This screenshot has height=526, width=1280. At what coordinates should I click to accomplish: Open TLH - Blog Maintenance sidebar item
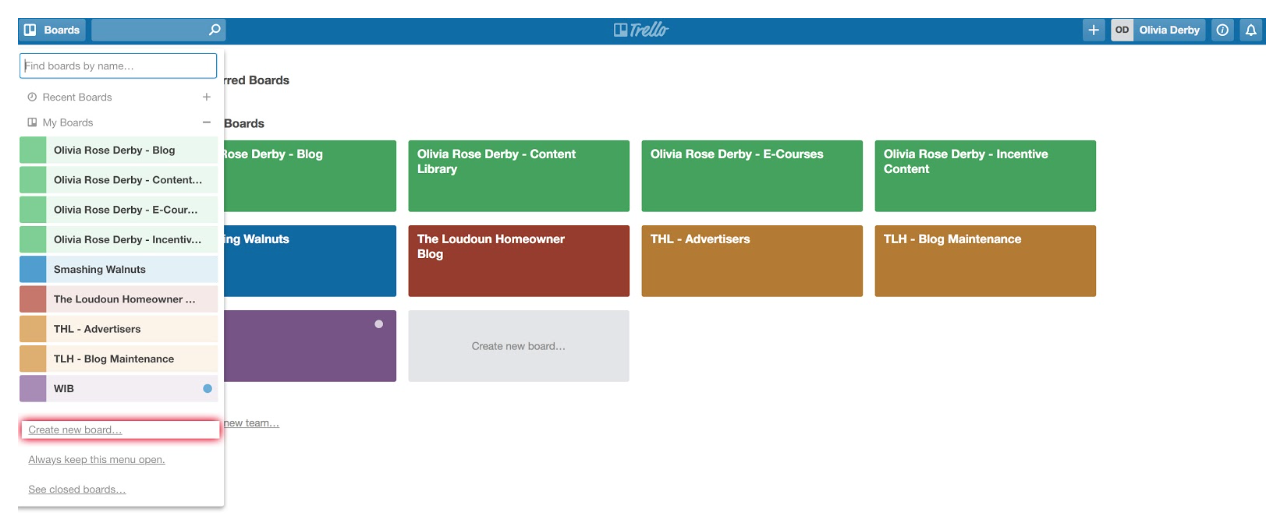point(118,359)
